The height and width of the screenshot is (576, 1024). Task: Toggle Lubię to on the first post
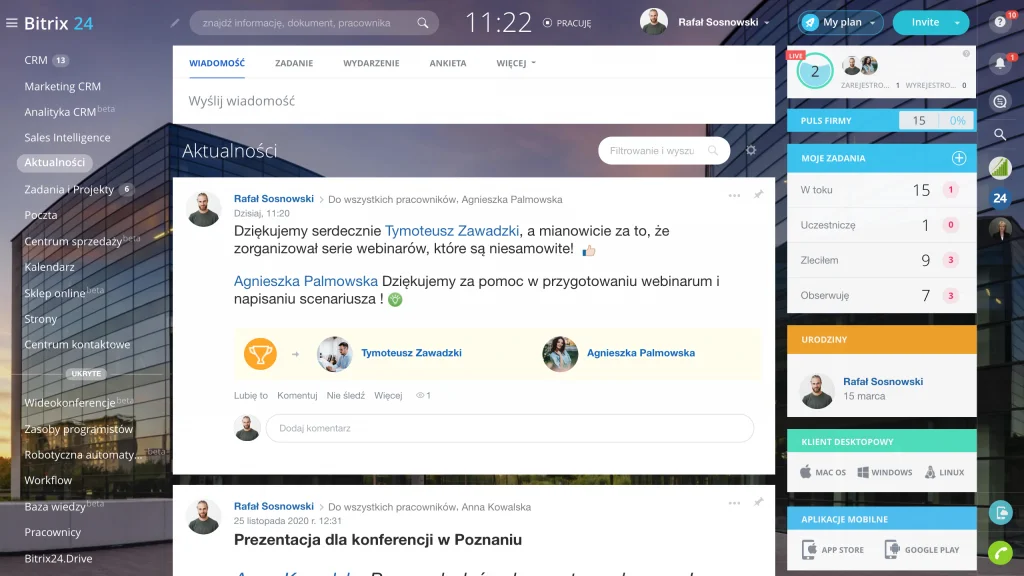[x=250, y=396]
